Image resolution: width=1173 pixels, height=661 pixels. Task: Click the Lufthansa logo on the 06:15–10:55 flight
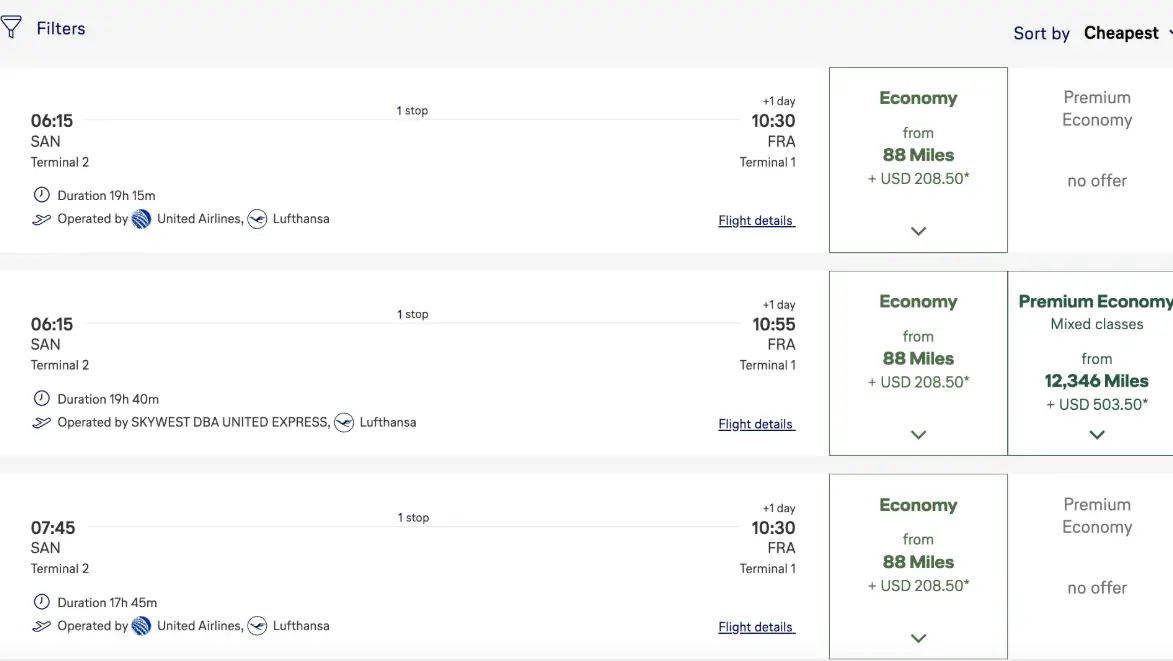pyautogui.click(x=344, y=422)
